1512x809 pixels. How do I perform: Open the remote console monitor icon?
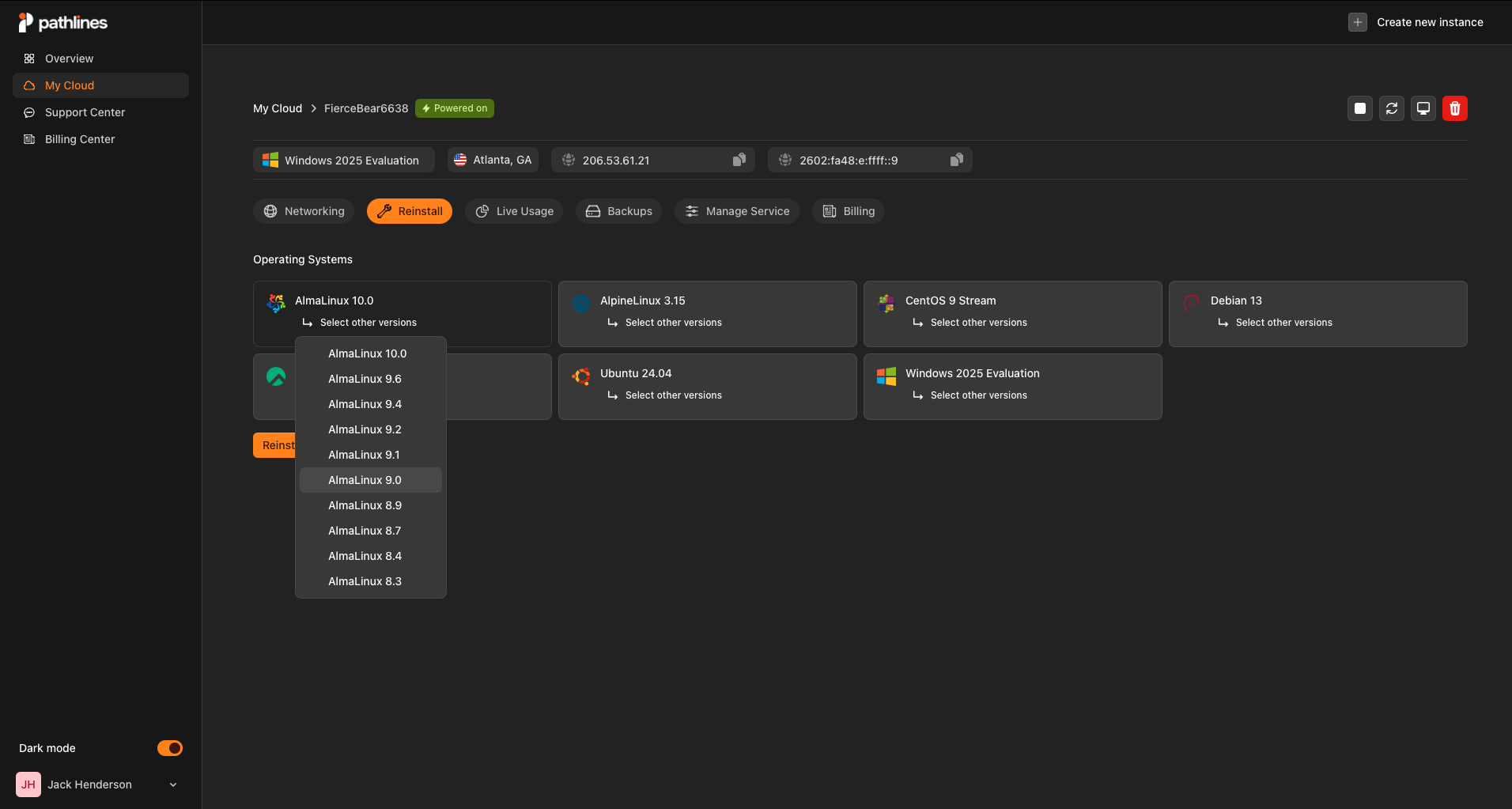click(x=1423, y=108)
